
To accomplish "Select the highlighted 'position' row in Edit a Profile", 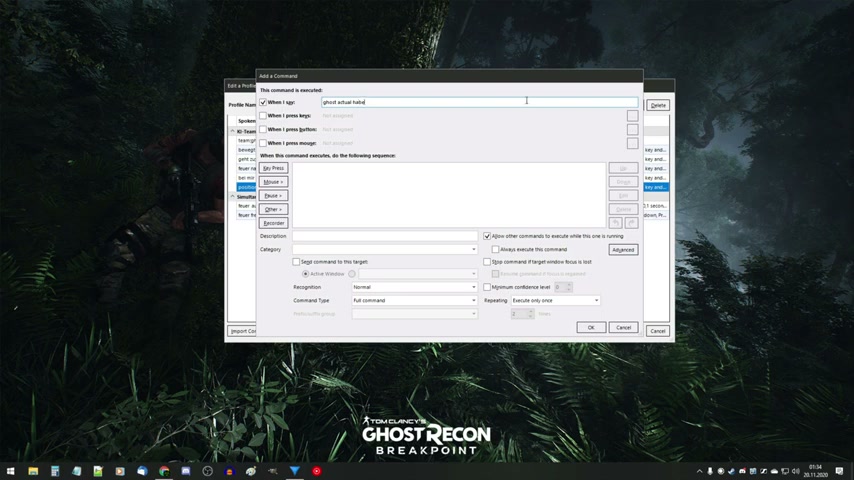I will [x=246, y=187].
